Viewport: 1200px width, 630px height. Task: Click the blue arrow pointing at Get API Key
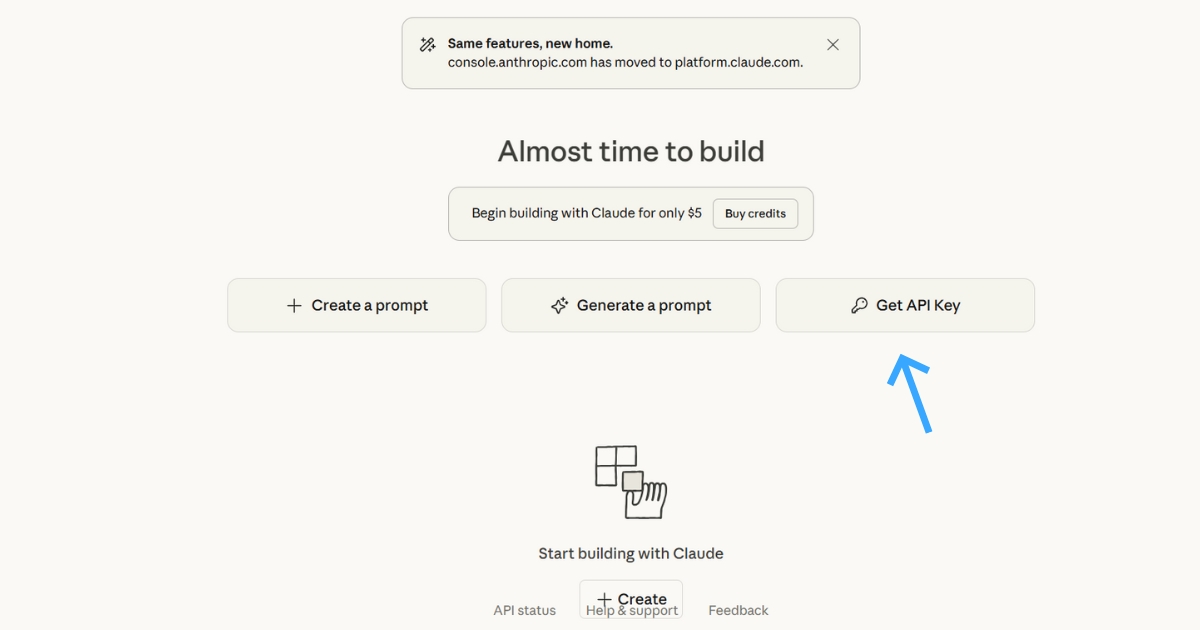910,390
